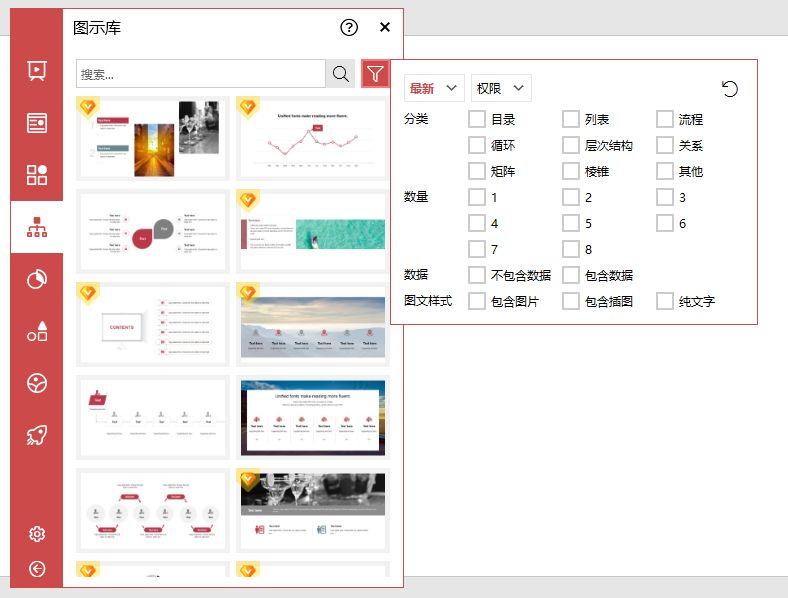This screenshot has width=788, height=598.
Task: Select the blue sky bordered six-icon template
Action: (313, 418)
